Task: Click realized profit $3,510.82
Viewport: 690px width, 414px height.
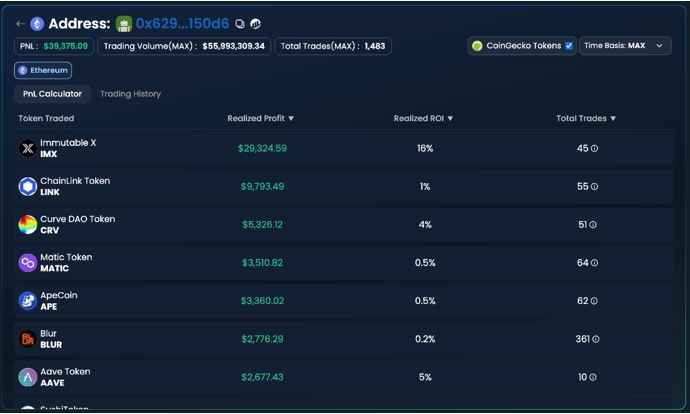Action: coord(262,263)
